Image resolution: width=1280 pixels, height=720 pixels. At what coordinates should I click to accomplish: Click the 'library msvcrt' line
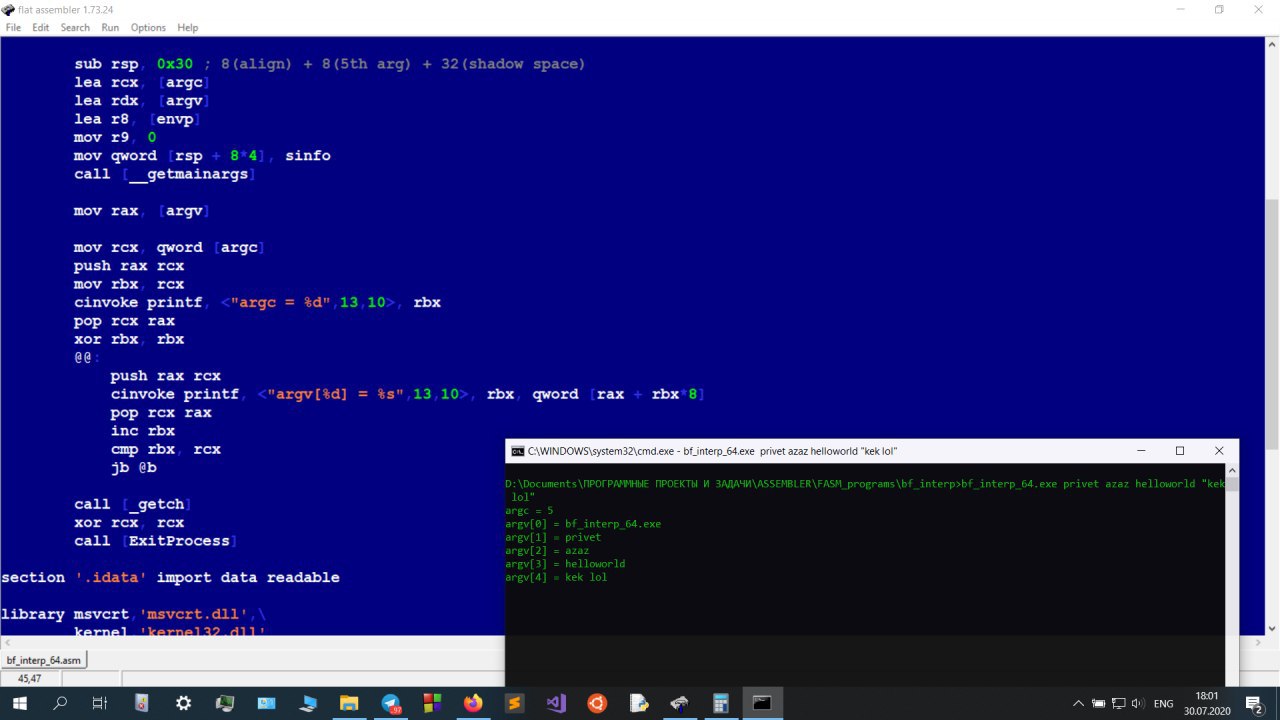coord(133,614)
